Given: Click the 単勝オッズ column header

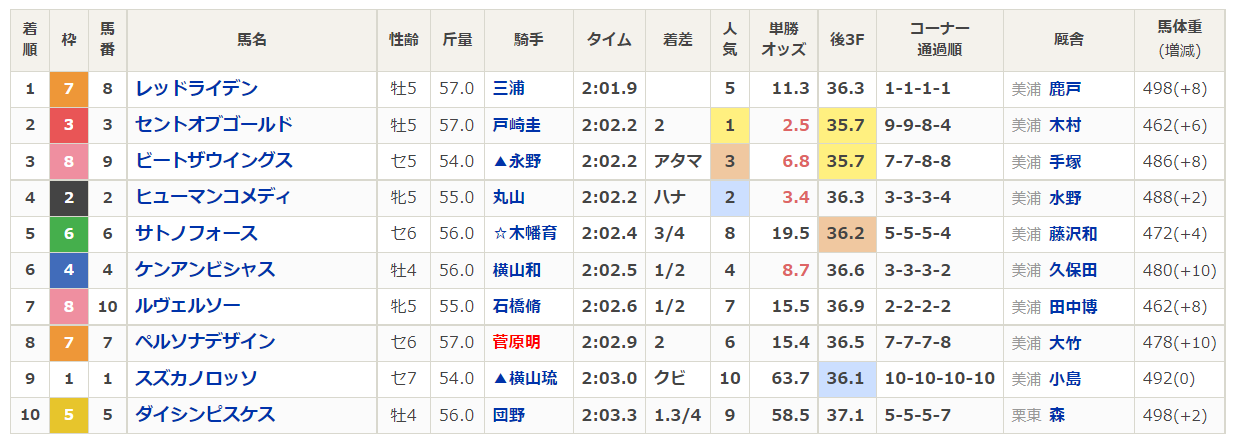Looking at the screenshot, I should click(x=784, y=40).
